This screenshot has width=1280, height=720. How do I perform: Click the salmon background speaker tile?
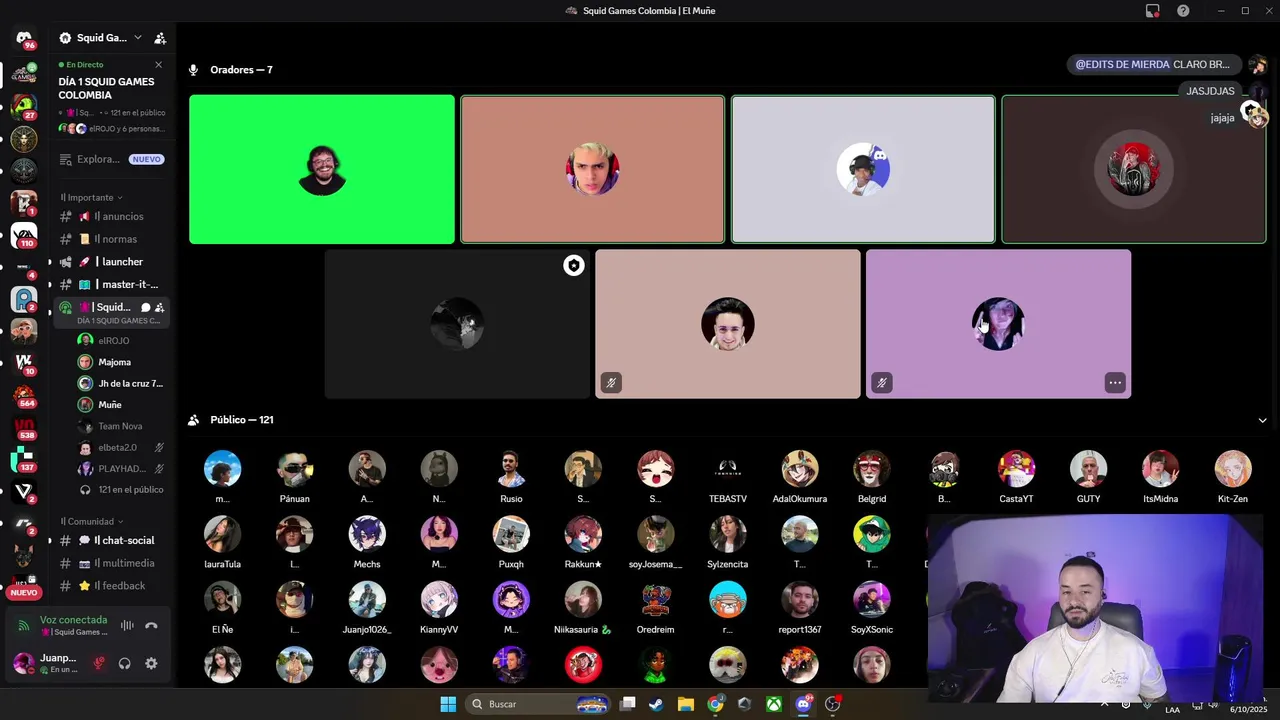pos(592,169)
